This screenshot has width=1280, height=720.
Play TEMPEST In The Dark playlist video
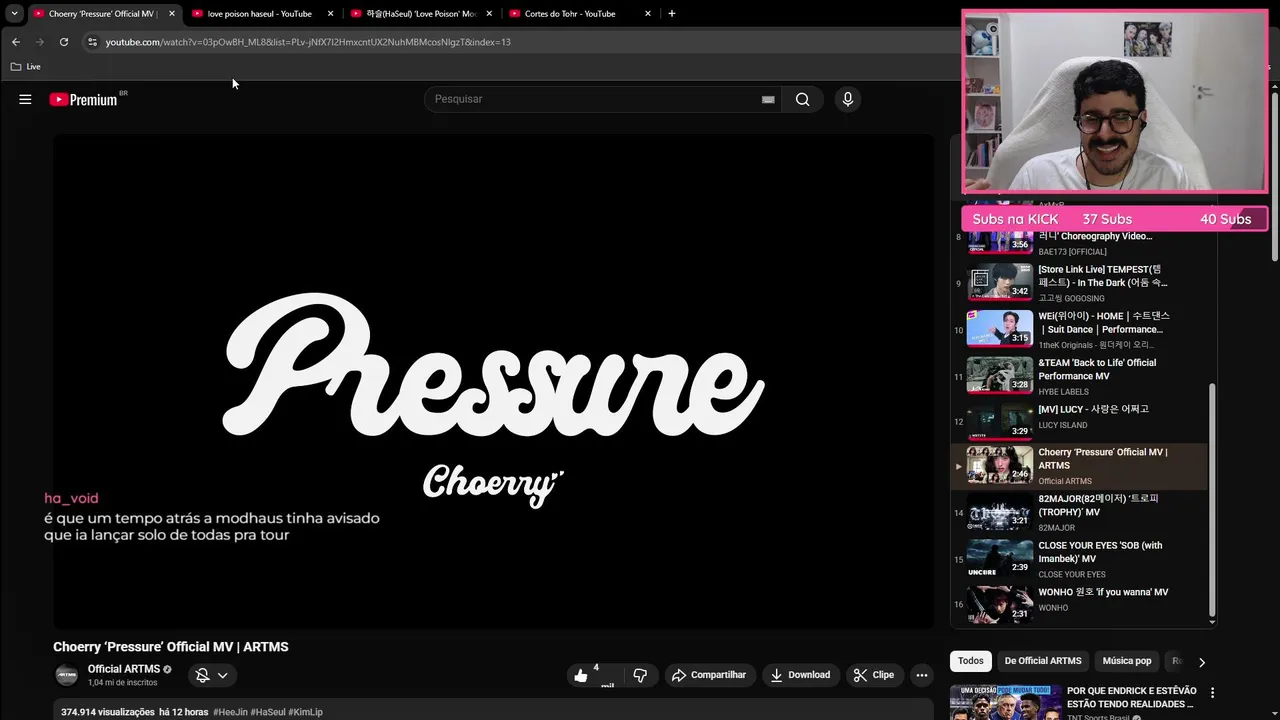[1000, 283]
